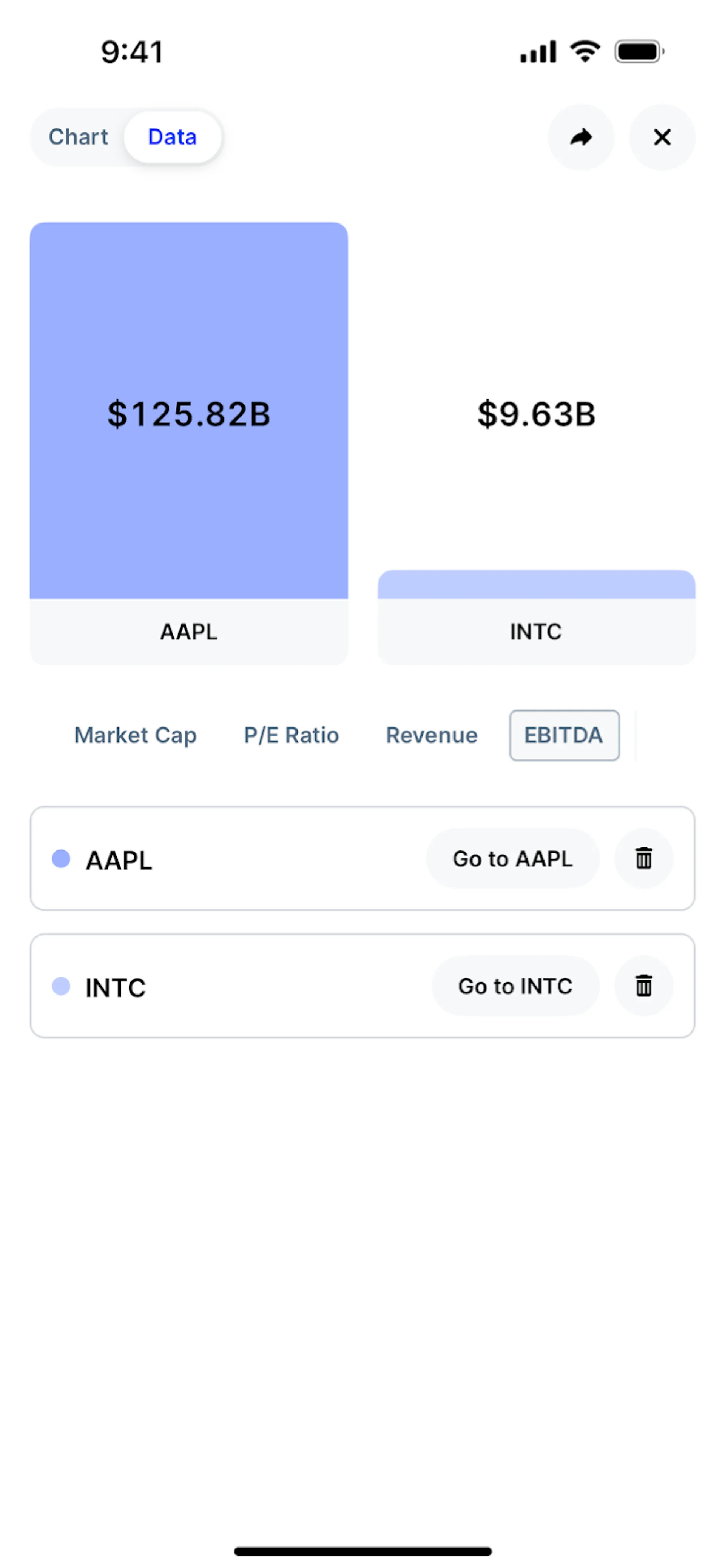Tap the battery icon in status bar
The height and width of the screenshot is (1568, 725).
[639, 52]
